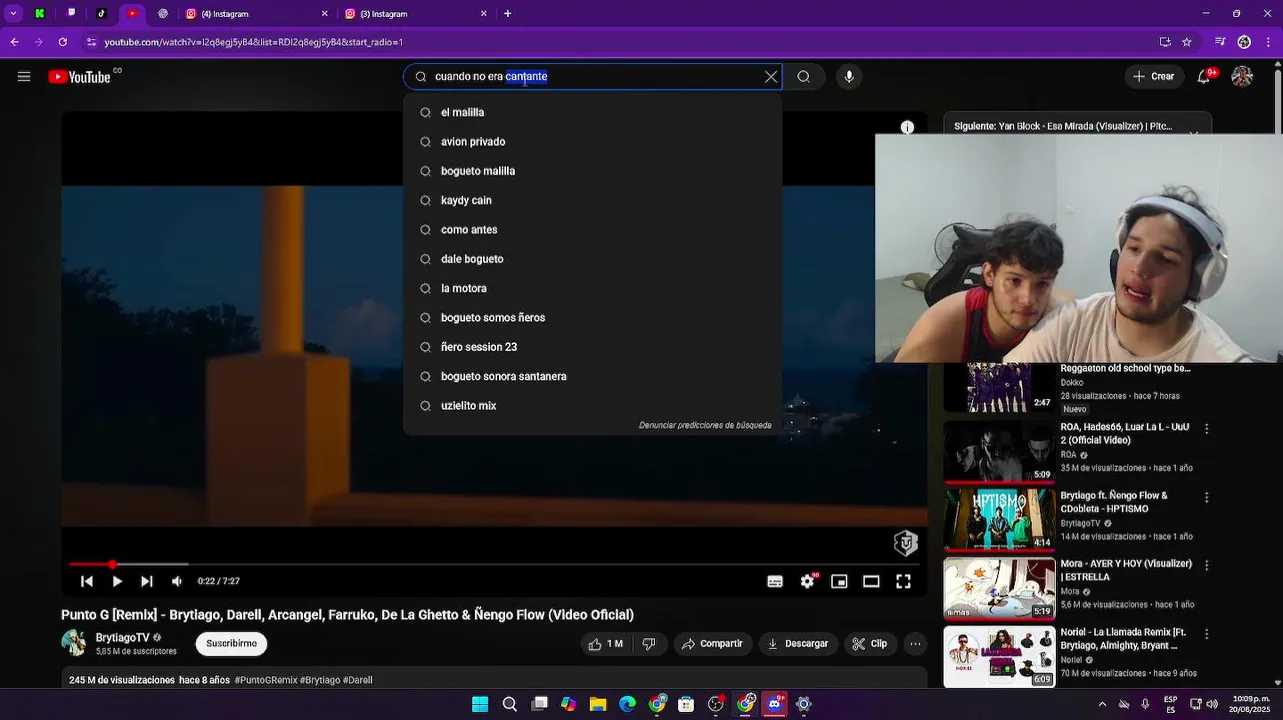Open more actions ellipsis under the video

click(x=915, y=644)
